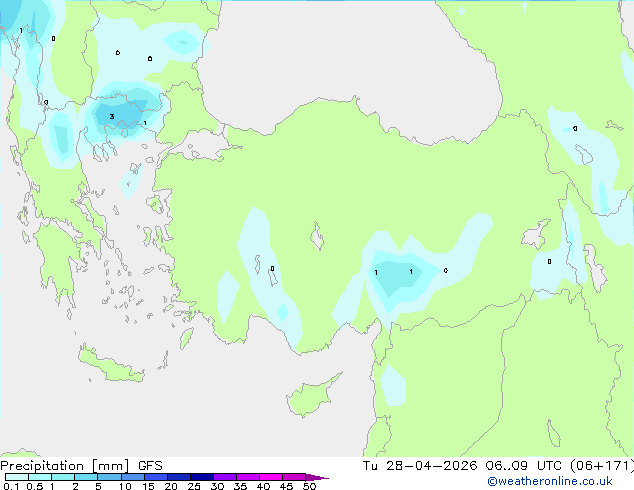This screenshot has height=490, width=634.
Task: Click the 45–50 mm legend swatch
Action: (x=294, y=477)
